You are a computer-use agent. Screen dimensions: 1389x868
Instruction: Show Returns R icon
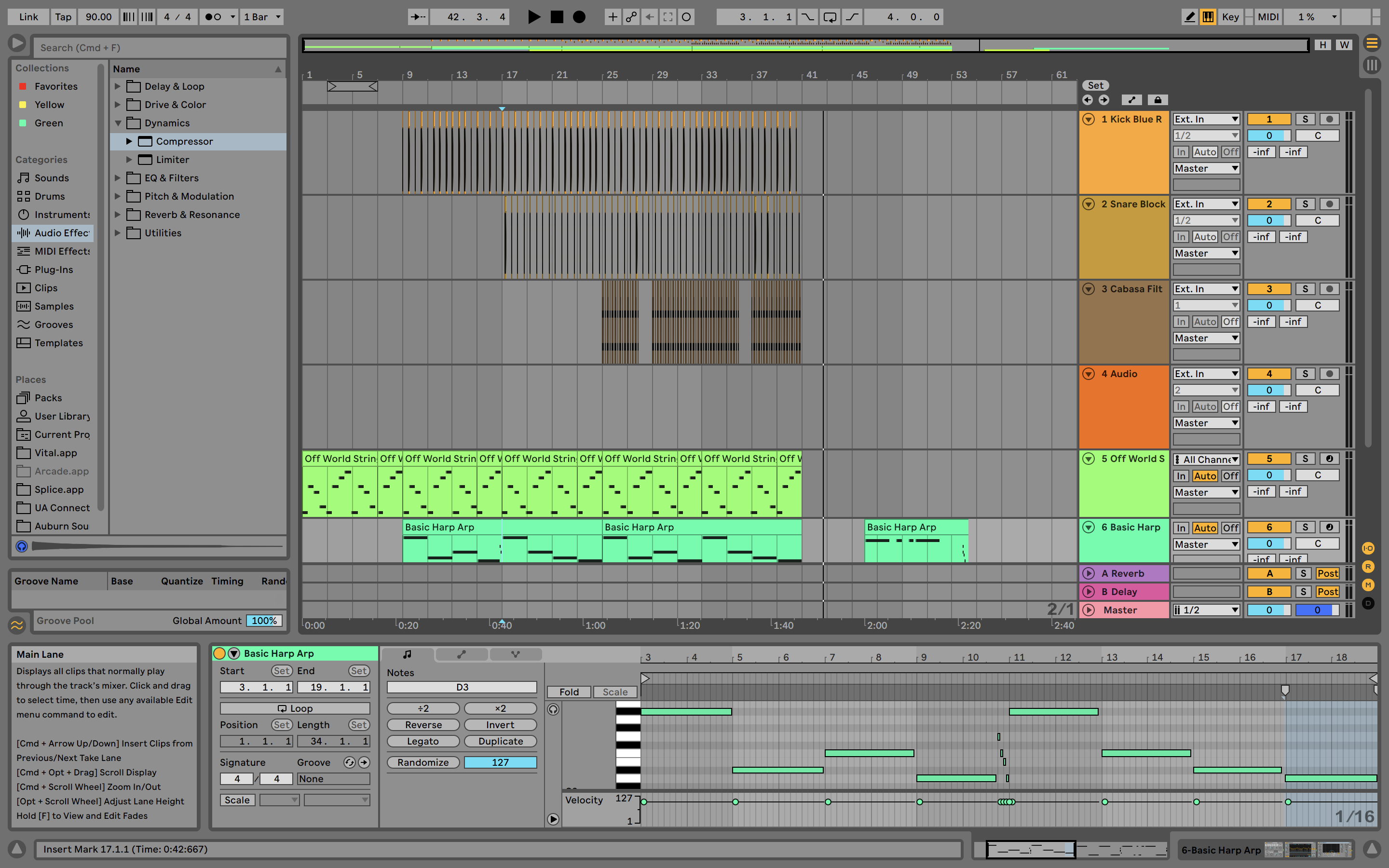(1368, 567)
